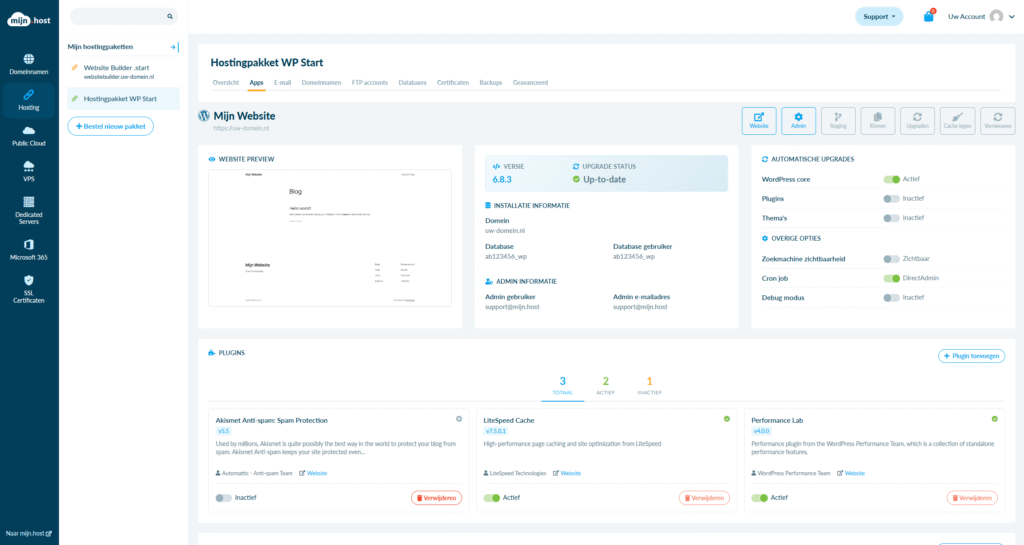Viewport: 1024px width, 545px height.
Task: Open Microsoft 365 section
Action: (x=28, y=250)
